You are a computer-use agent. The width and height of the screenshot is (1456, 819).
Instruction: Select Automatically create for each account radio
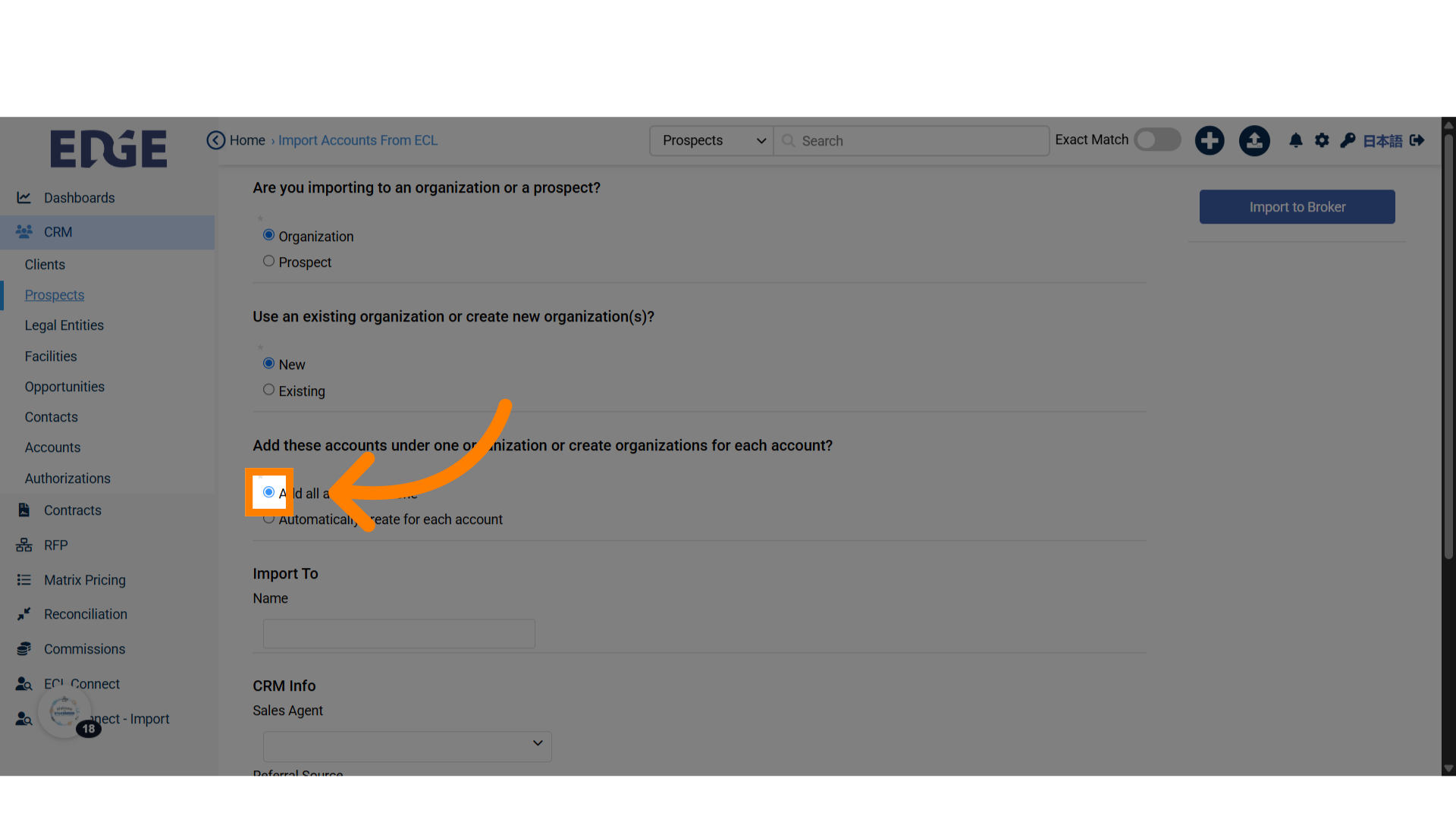[x=268, y=519]
